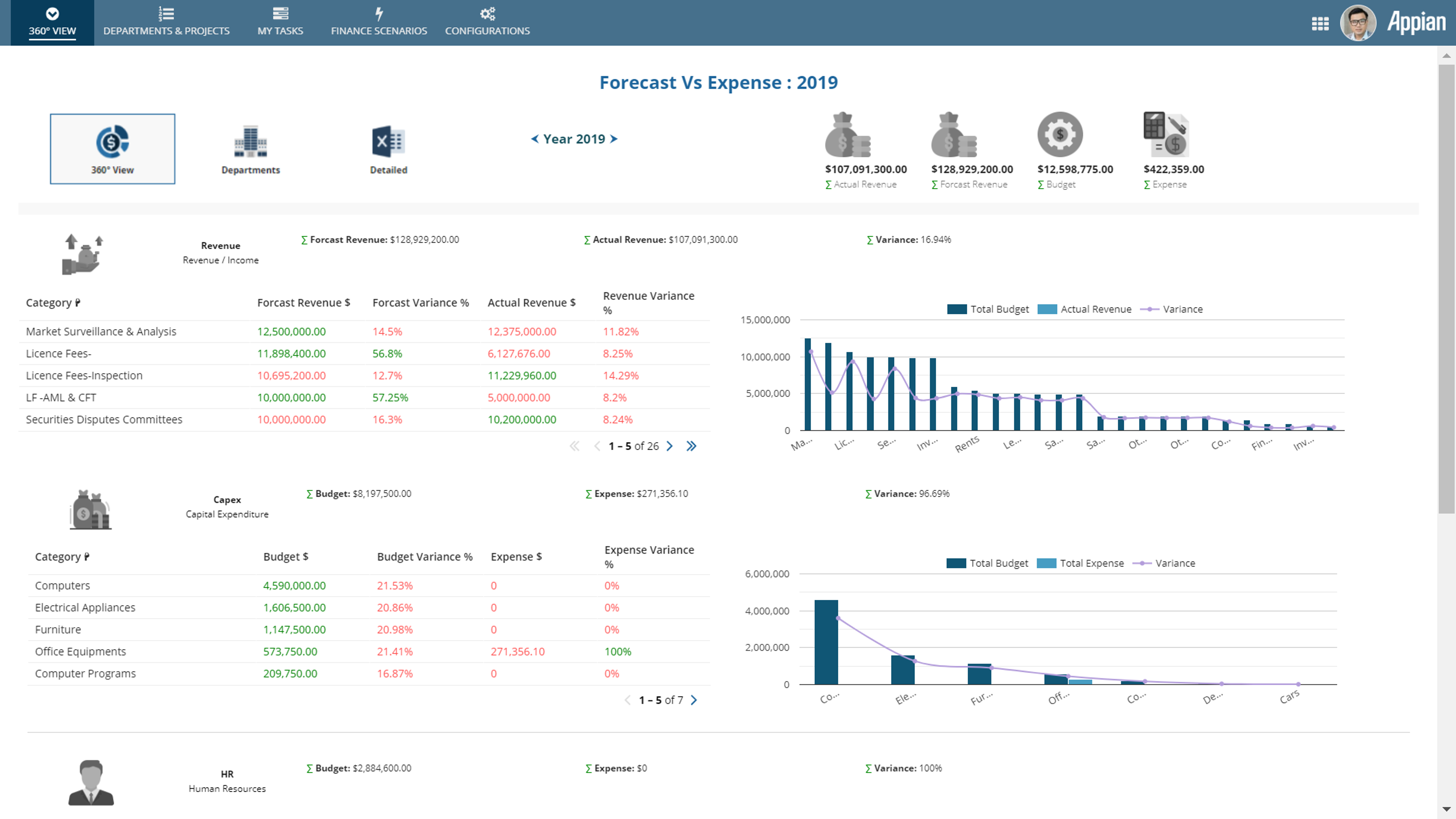Select Office Equipments row
1456x819 pixels.
click(x=369, y=652)
